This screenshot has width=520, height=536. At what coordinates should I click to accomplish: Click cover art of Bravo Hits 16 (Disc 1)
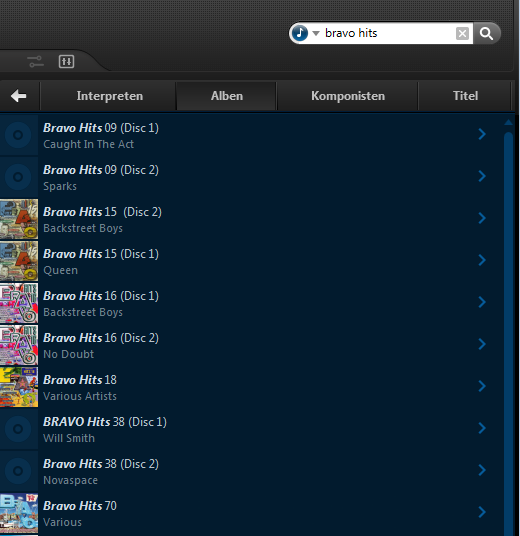[x=19, y=303]
